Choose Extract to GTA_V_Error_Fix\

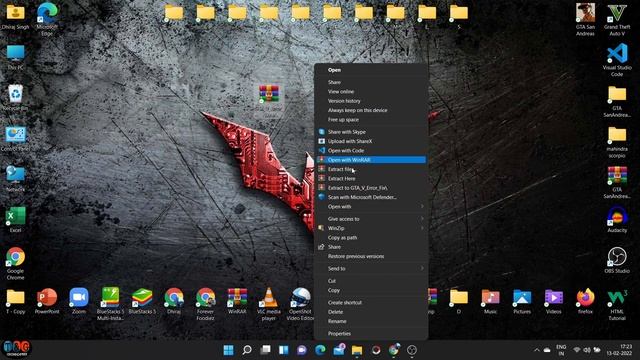(371, 188)
